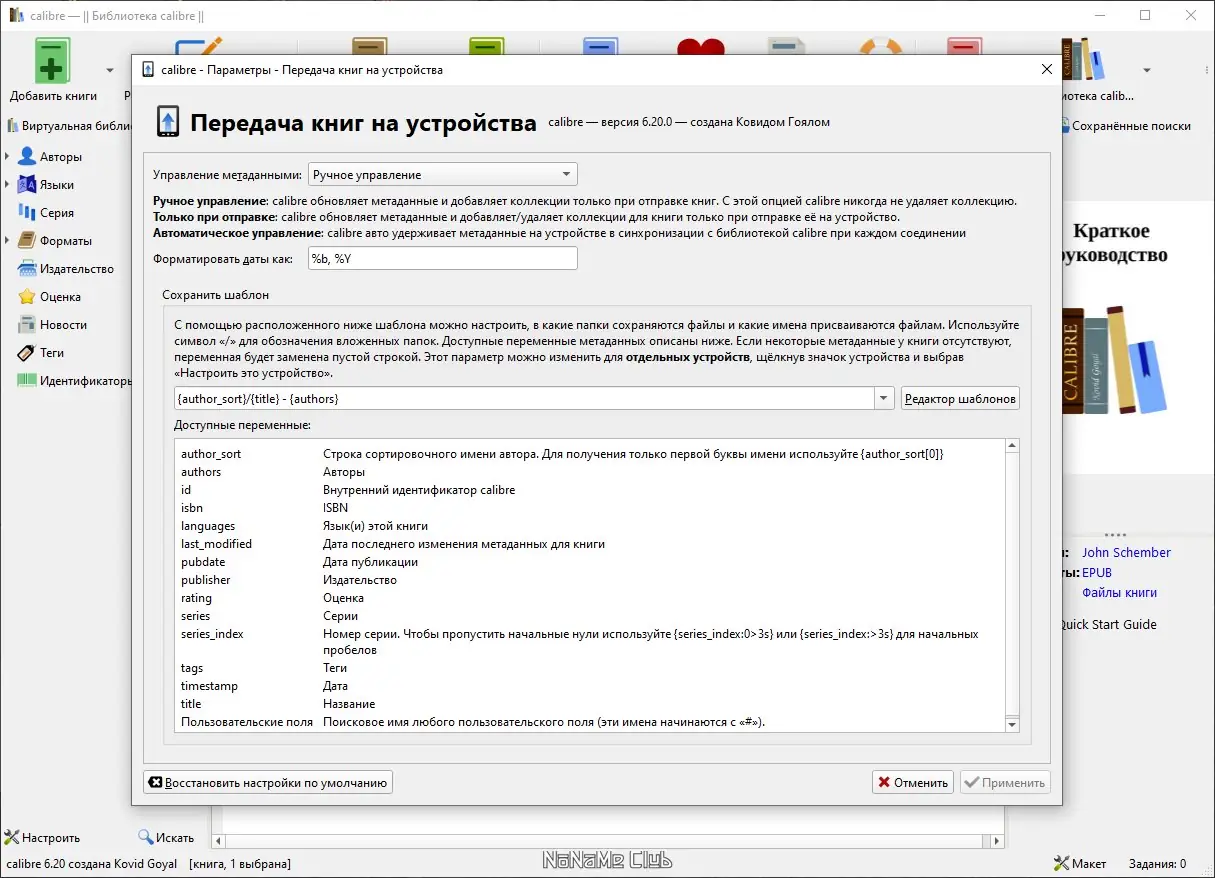This screenshot has width=1215, height=878.
Task: Open the Управление метаданными dropdown
Action: coord(443,175)
